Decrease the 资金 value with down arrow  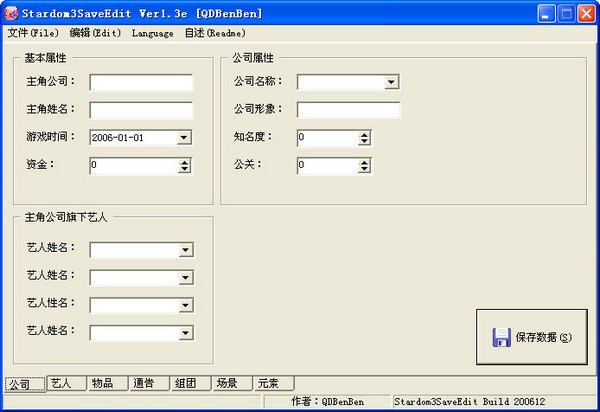[184, 169]
